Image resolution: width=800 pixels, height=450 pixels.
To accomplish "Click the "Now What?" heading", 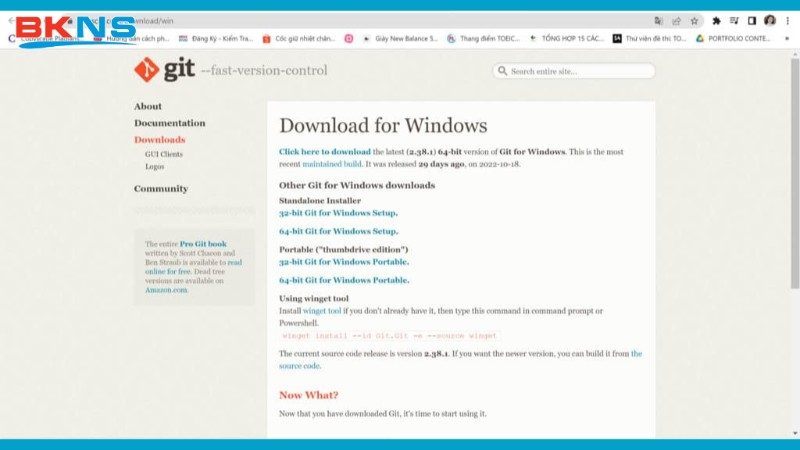I will (309, 395).
